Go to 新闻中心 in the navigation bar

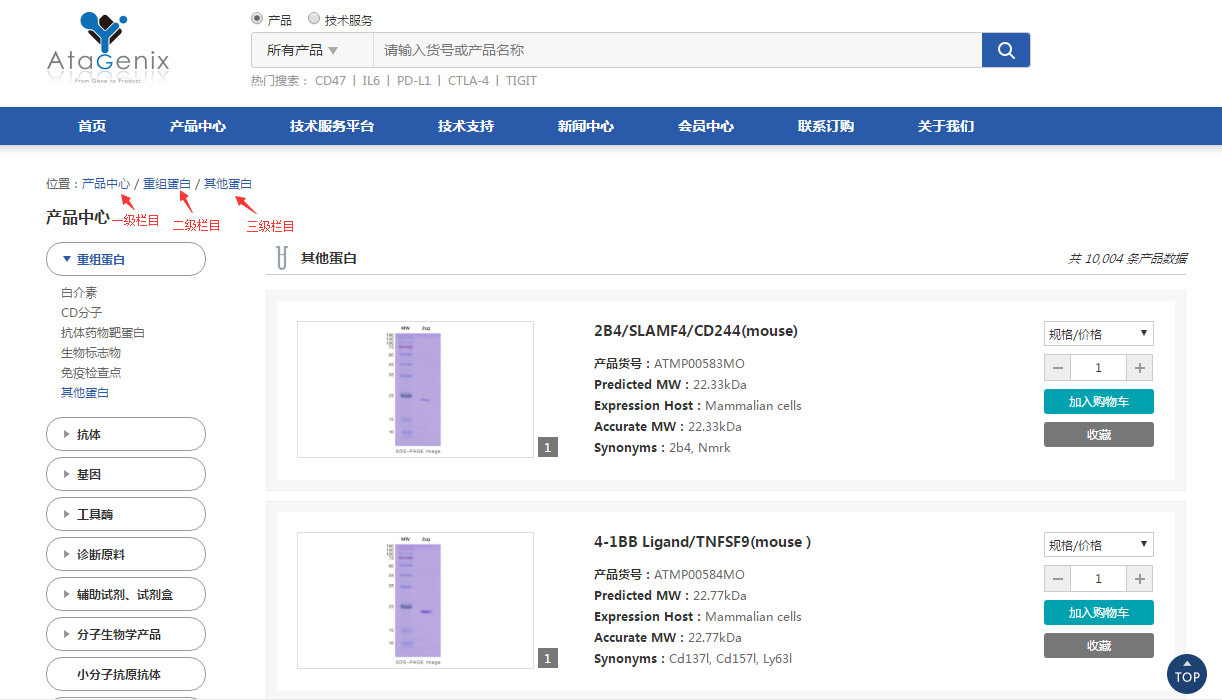[x=586, y=126]
